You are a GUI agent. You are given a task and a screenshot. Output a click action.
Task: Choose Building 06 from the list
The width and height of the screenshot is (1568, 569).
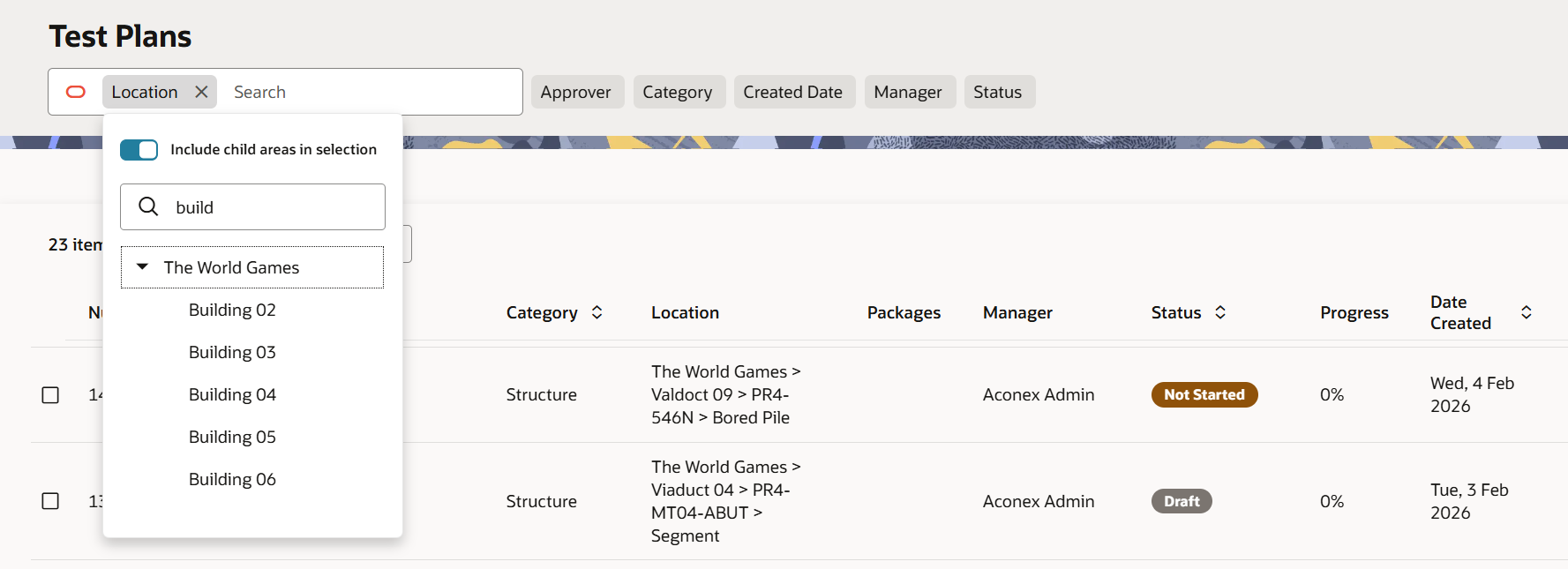click(x=232, y=479)
